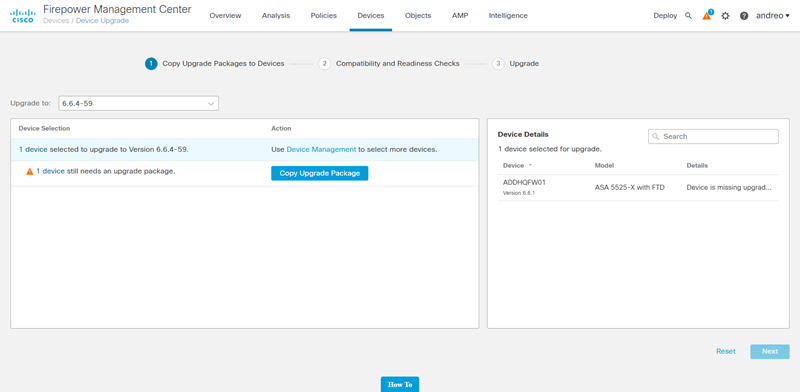The height and width of the screenshot is (392, 800).
Task: Open the Analysis menu
Action: tap(276, 16)
